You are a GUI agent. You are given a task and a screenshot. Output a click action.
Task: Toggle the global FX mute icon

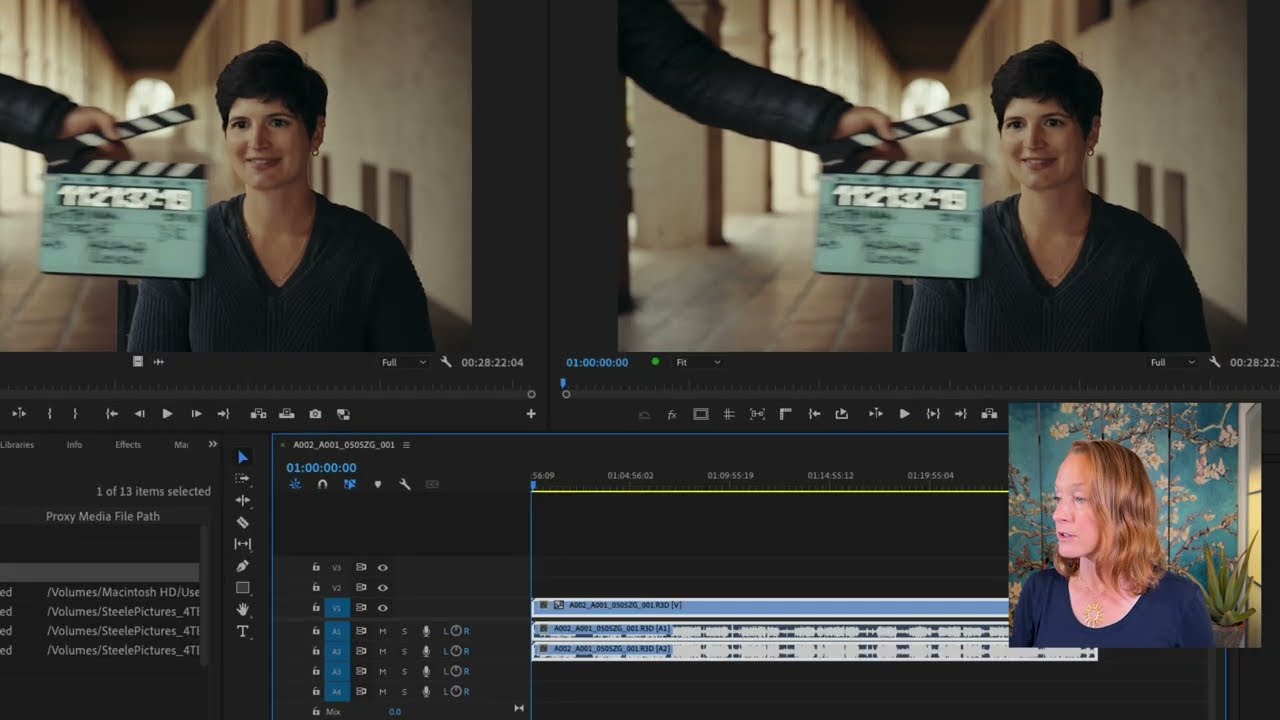(672, 414)
